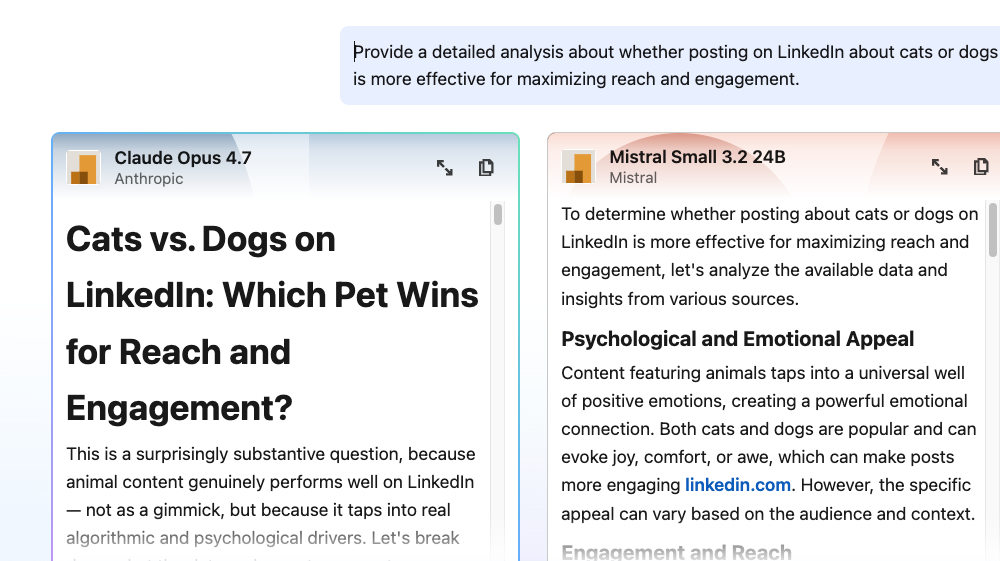Screen dimensions: 1000x561
Task: Click the Claude response scrollbar thumb
Action: pyautogui.click(x=498, y=214)
